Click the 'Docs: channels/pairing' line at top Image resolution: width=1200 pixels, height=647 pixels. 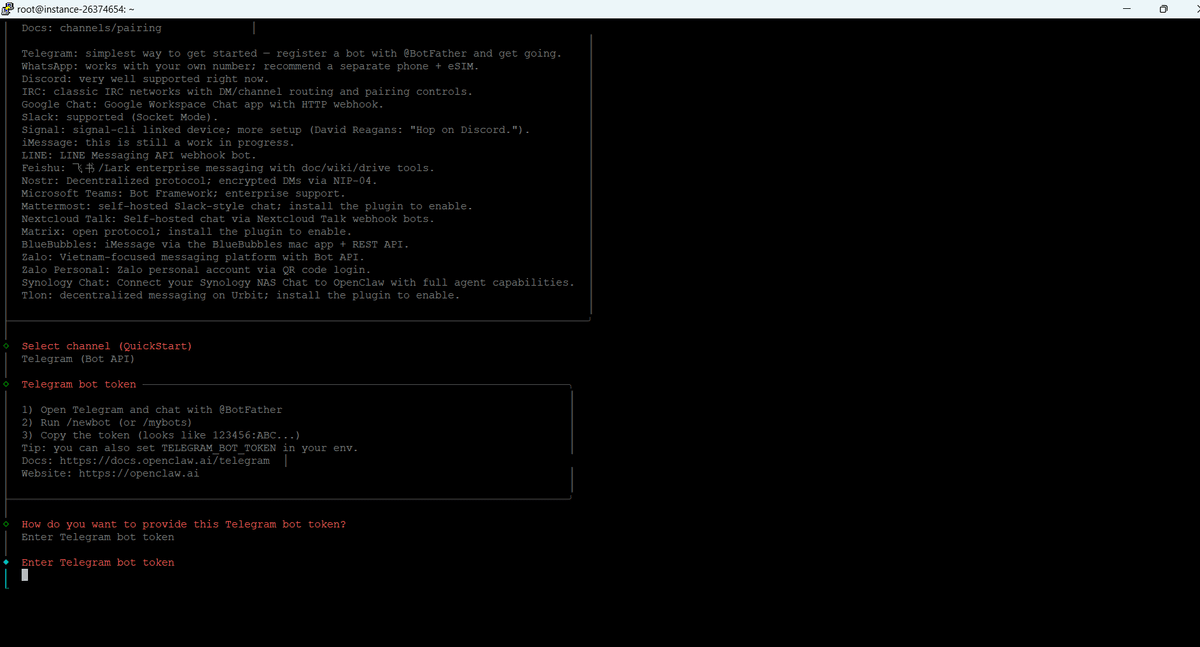click(x=91, y=28)
